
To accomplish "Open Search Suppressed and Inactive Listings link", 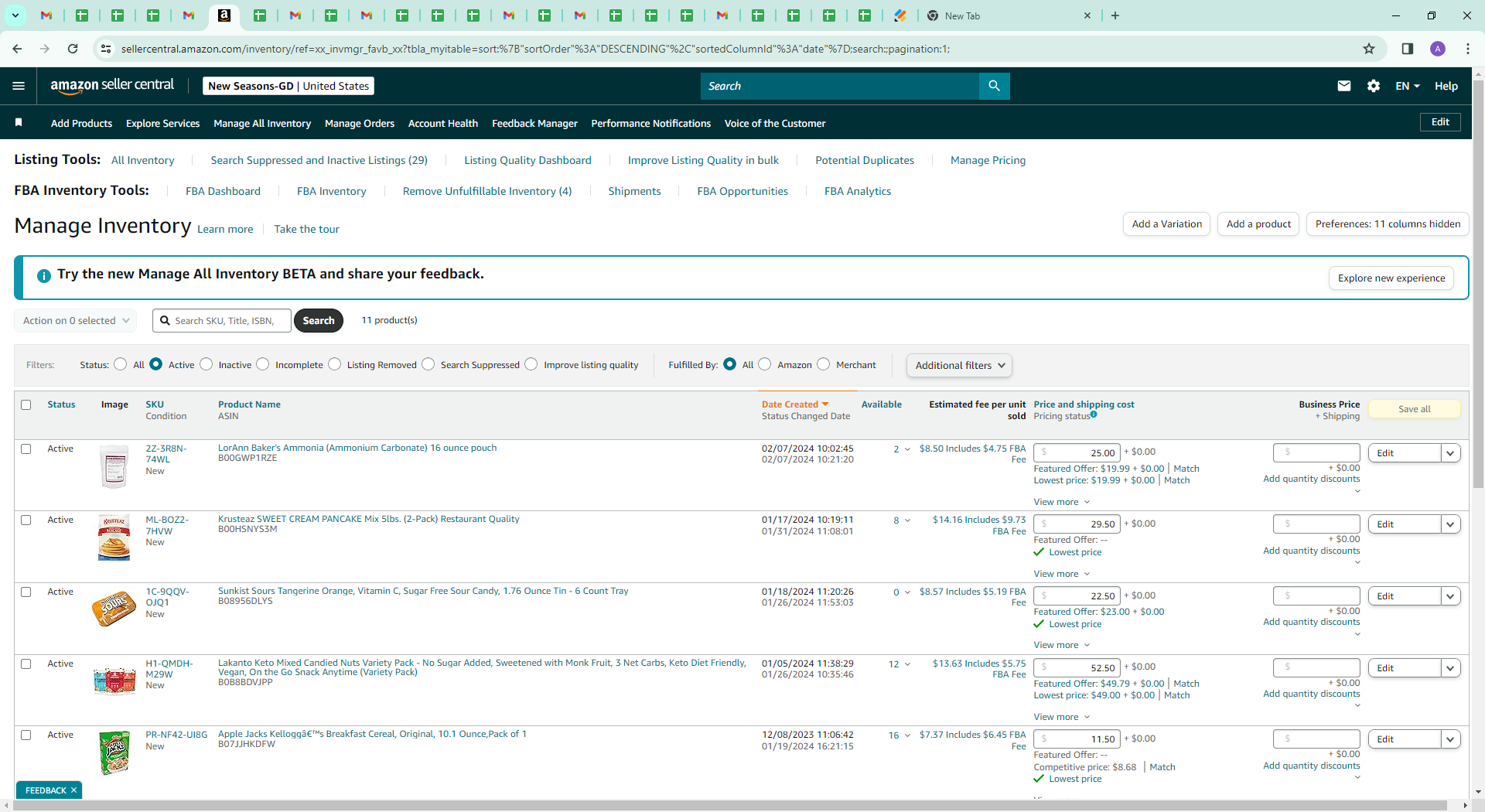I will (x=319, y=160).
